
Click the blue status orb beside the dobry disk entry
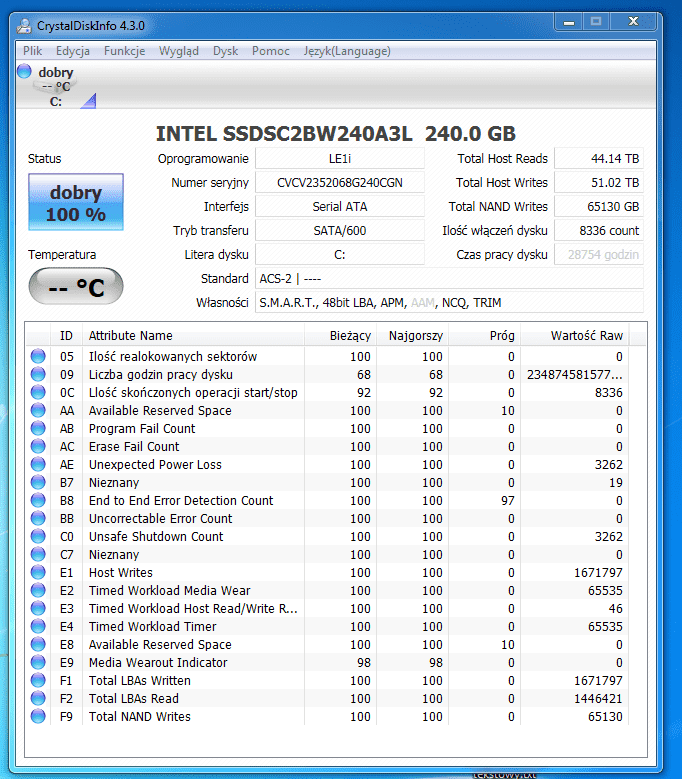[x=24, y=71]
